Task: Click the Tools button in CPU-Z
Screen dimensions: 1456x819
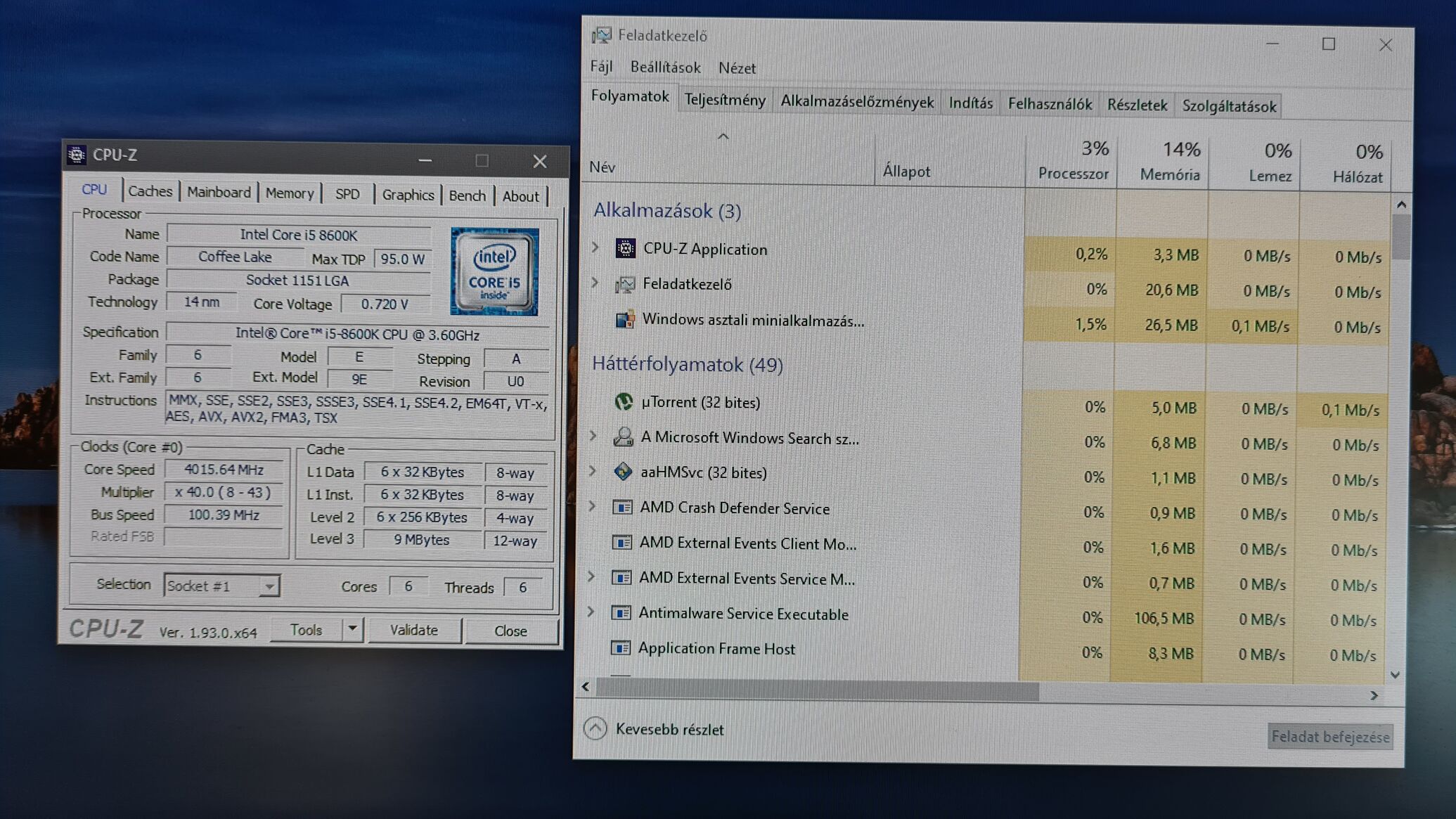Action: [x=307, y=629]
